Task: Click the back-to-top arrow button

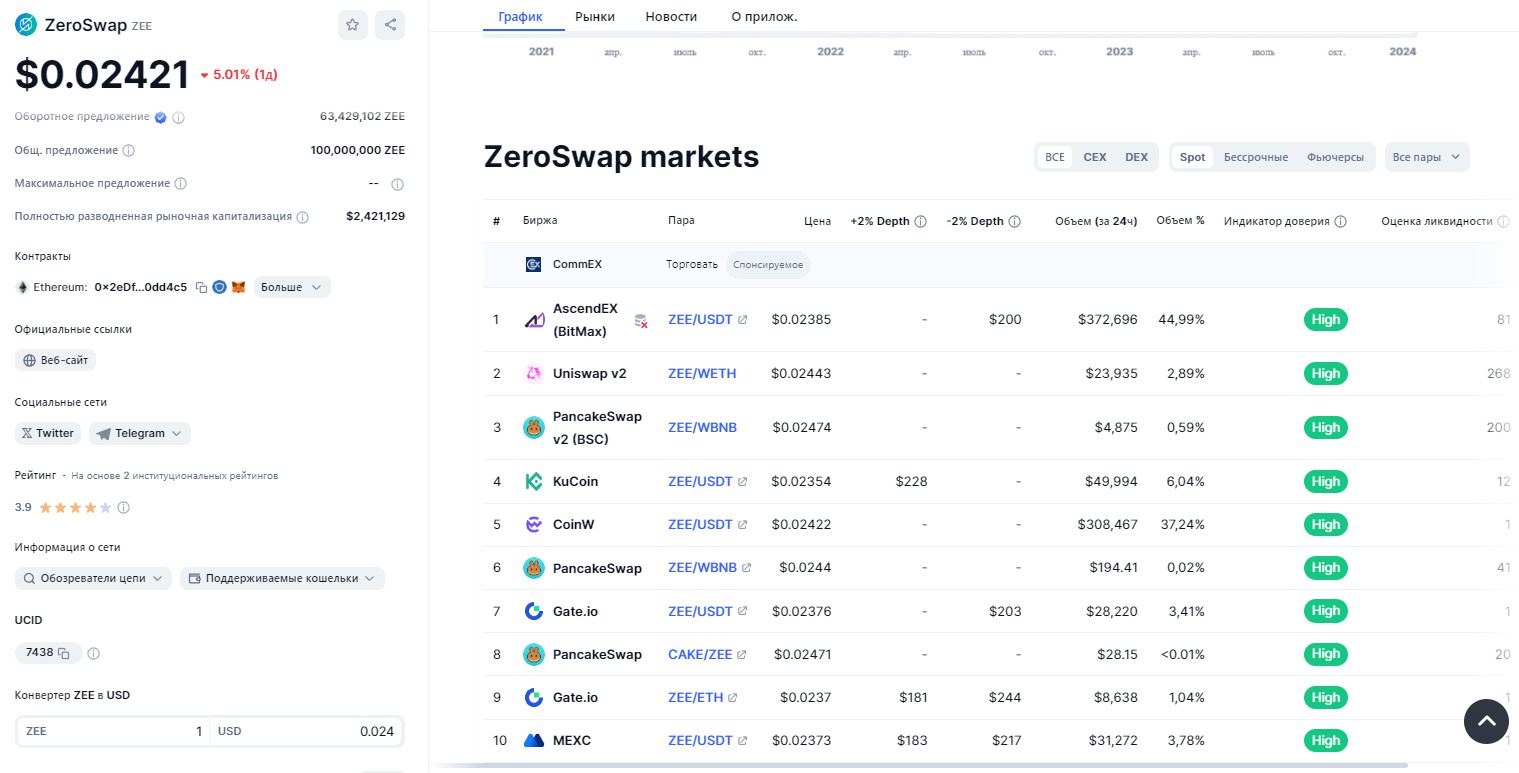Action: click(1486, 721)
